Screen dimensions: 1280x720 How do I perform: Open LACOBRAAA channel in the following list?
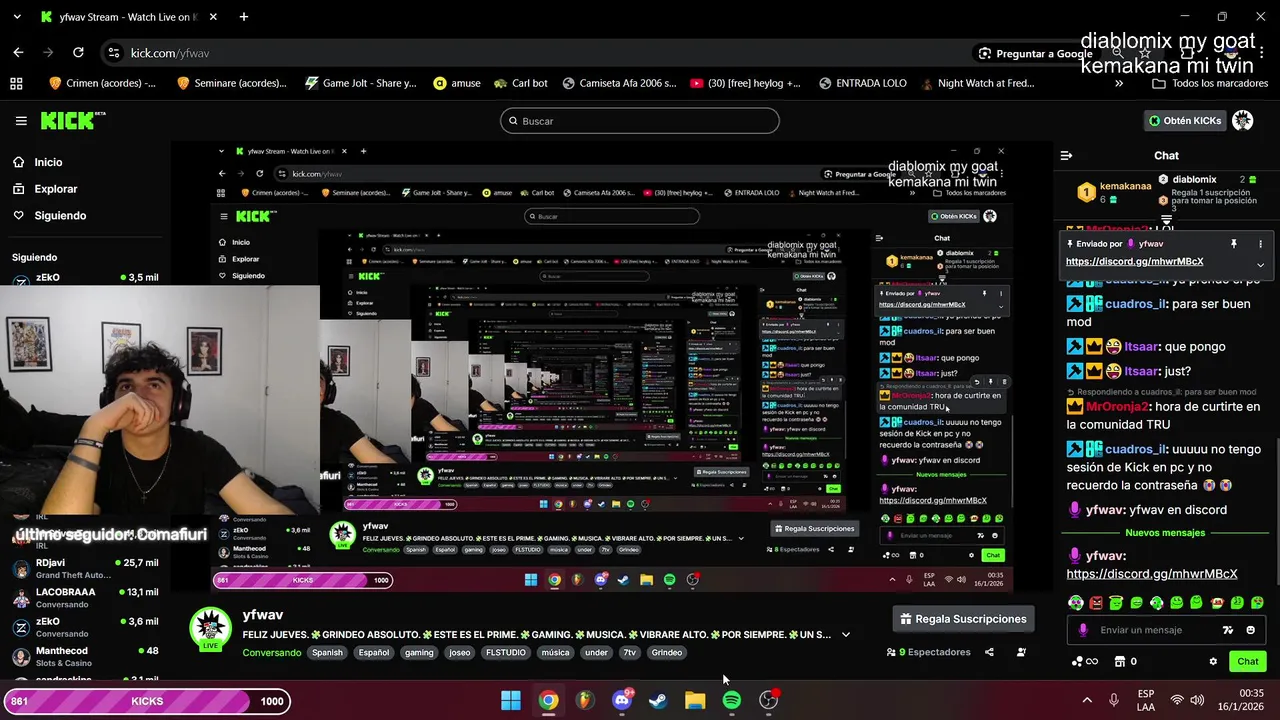coord(85,598)
